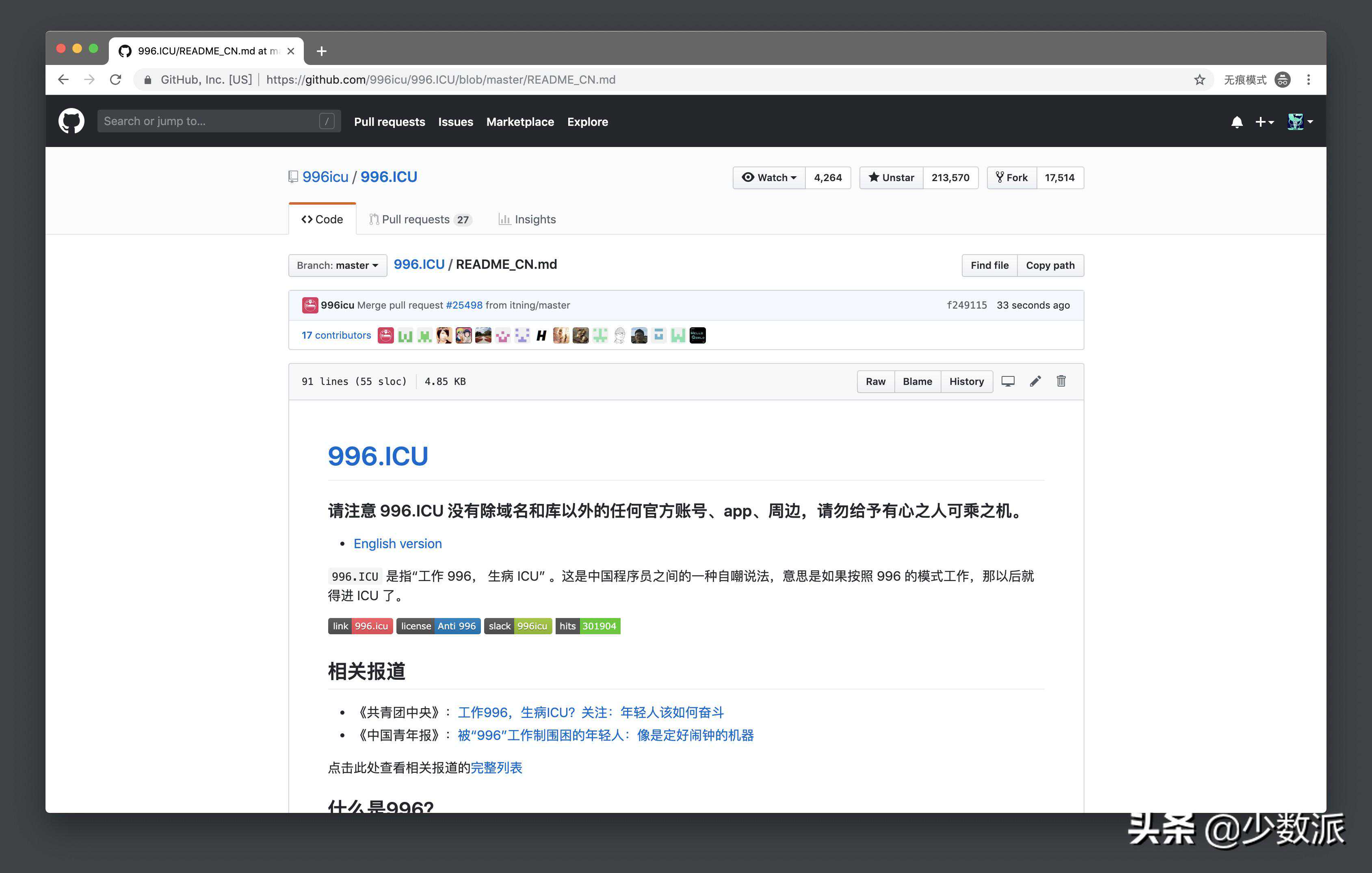Click the trash delete file icon
This screenshot has width=1372, height=873.
[x=1061, y=381]
